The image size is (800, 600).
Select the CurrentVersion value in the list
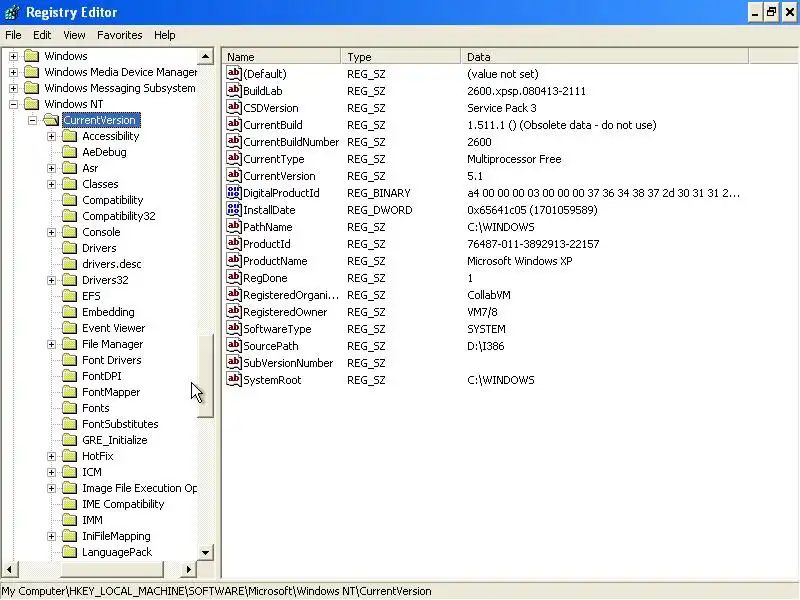coord(279,176)
